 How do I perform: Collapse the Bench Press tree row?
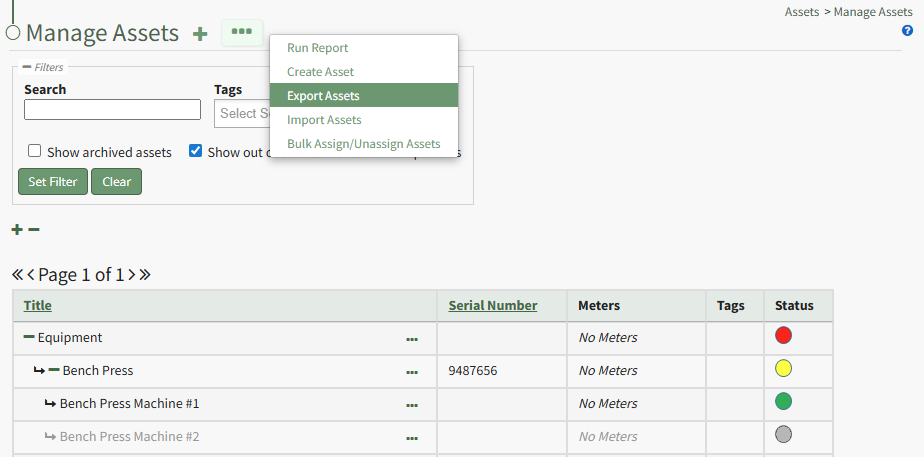coord(54,371)
